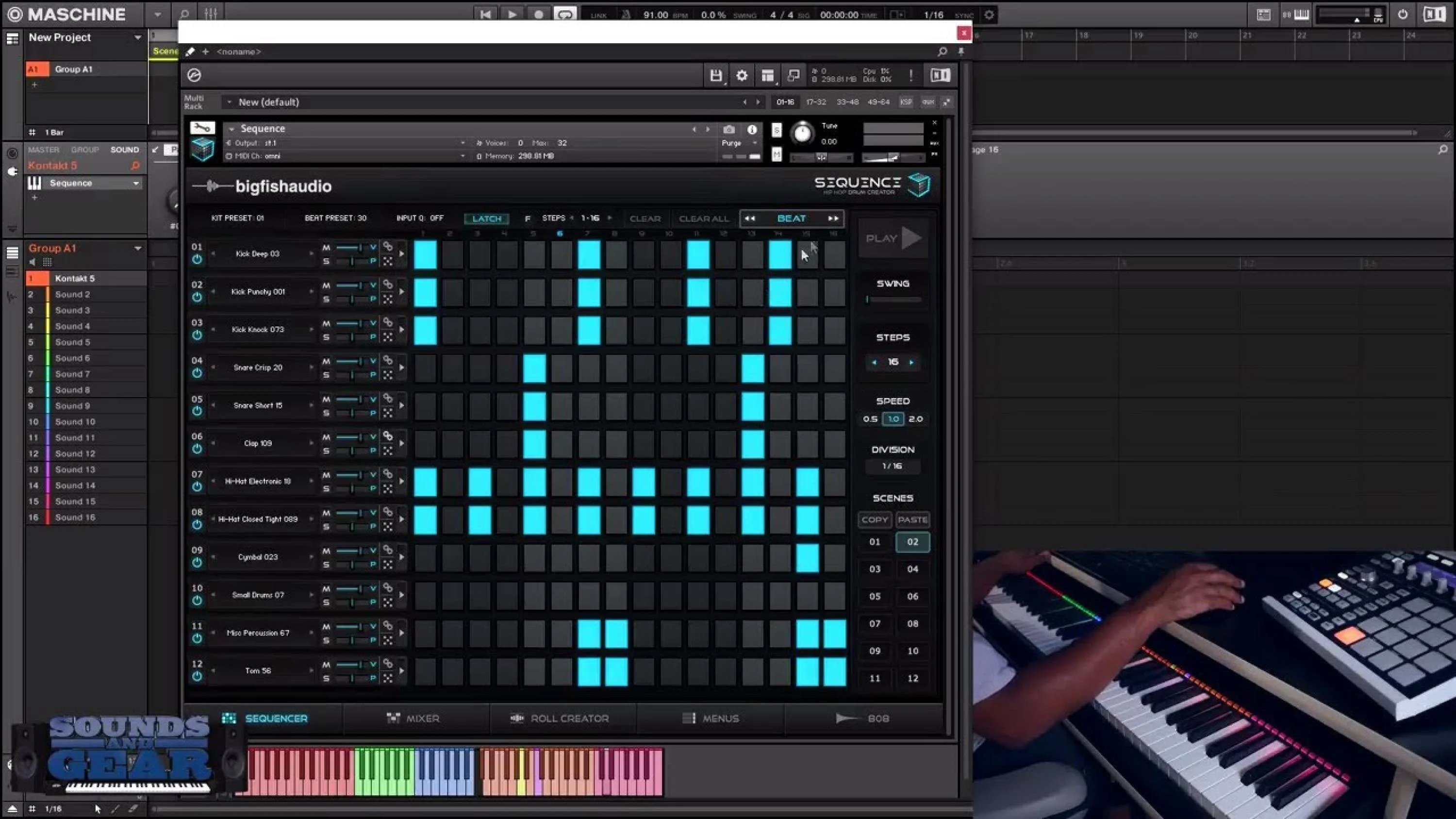
Task: Select speed 0.5 option
Action: (870, 419)
